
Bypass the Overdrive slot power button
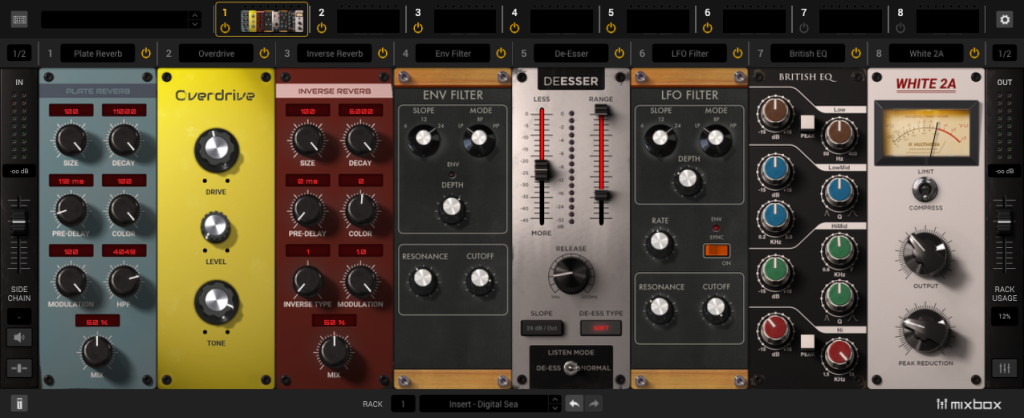(x=264, y=53)
